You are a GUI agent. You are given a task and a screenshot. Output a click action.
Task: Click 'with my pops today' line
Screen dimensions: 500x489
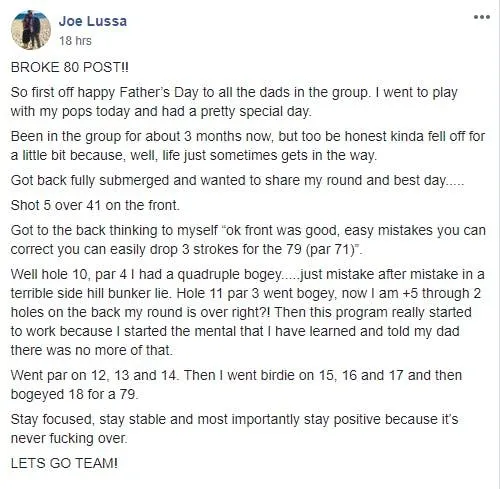tap(161, 111)
